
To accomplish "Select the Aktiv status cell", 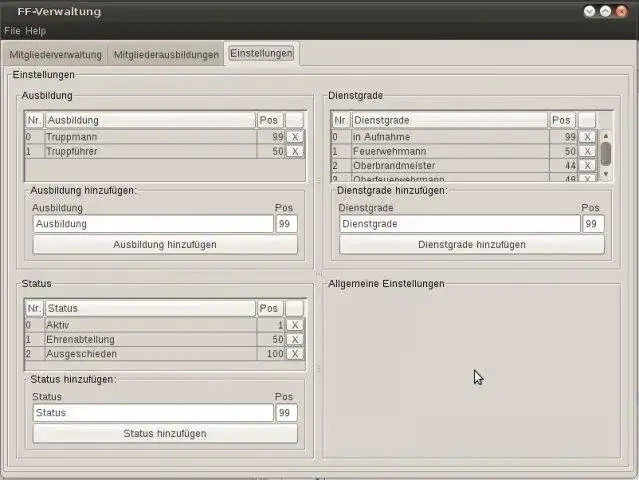I will click(150, 325).
